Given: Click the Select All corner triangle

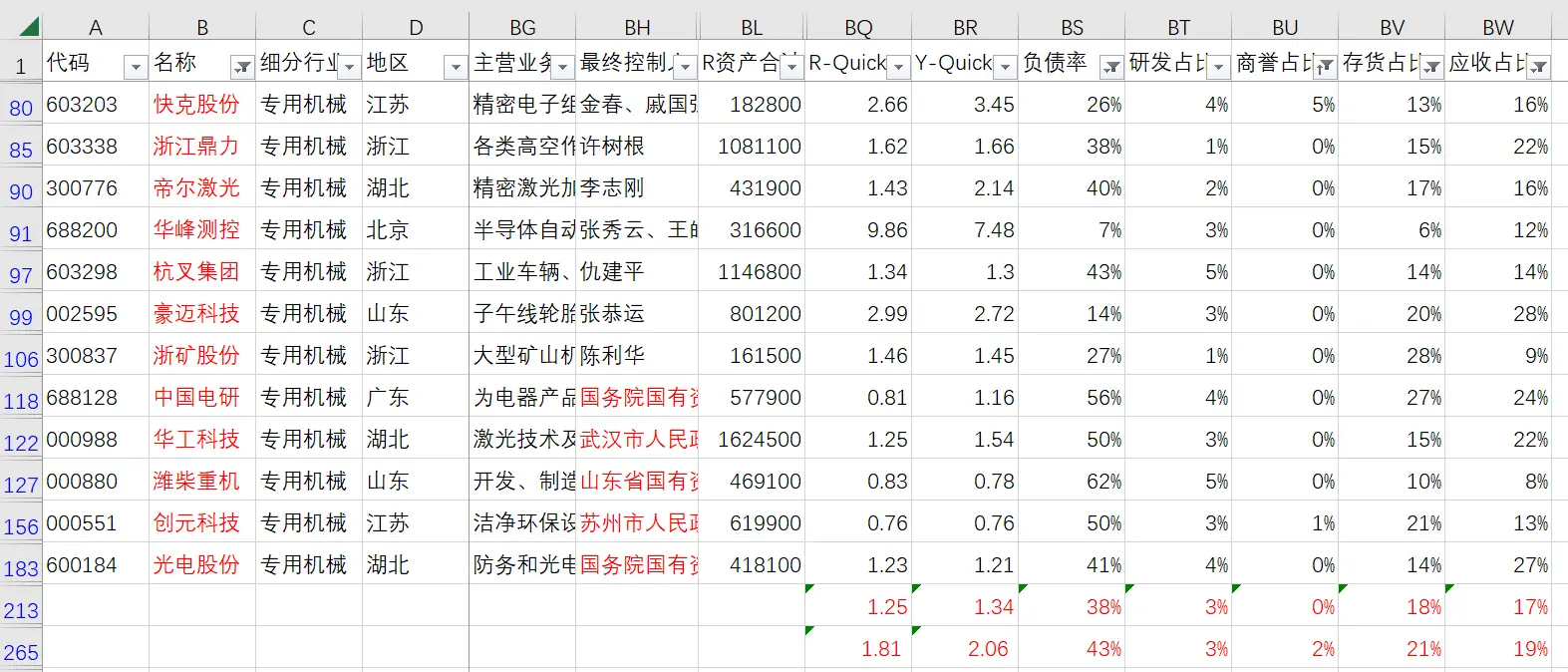Looking at the screenshot, I should [28, 26].
